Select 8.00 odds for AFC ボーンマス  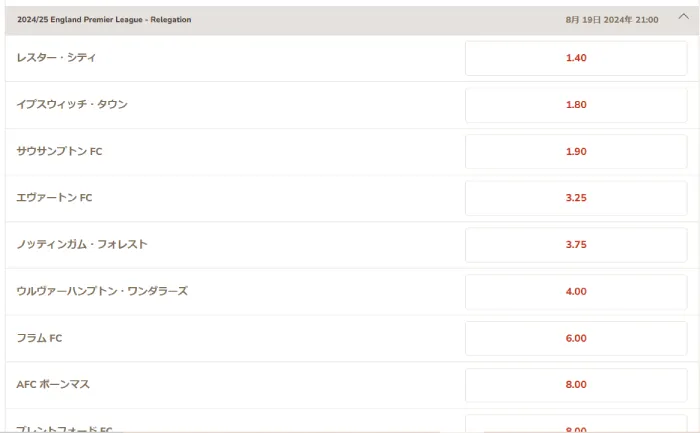576,385
